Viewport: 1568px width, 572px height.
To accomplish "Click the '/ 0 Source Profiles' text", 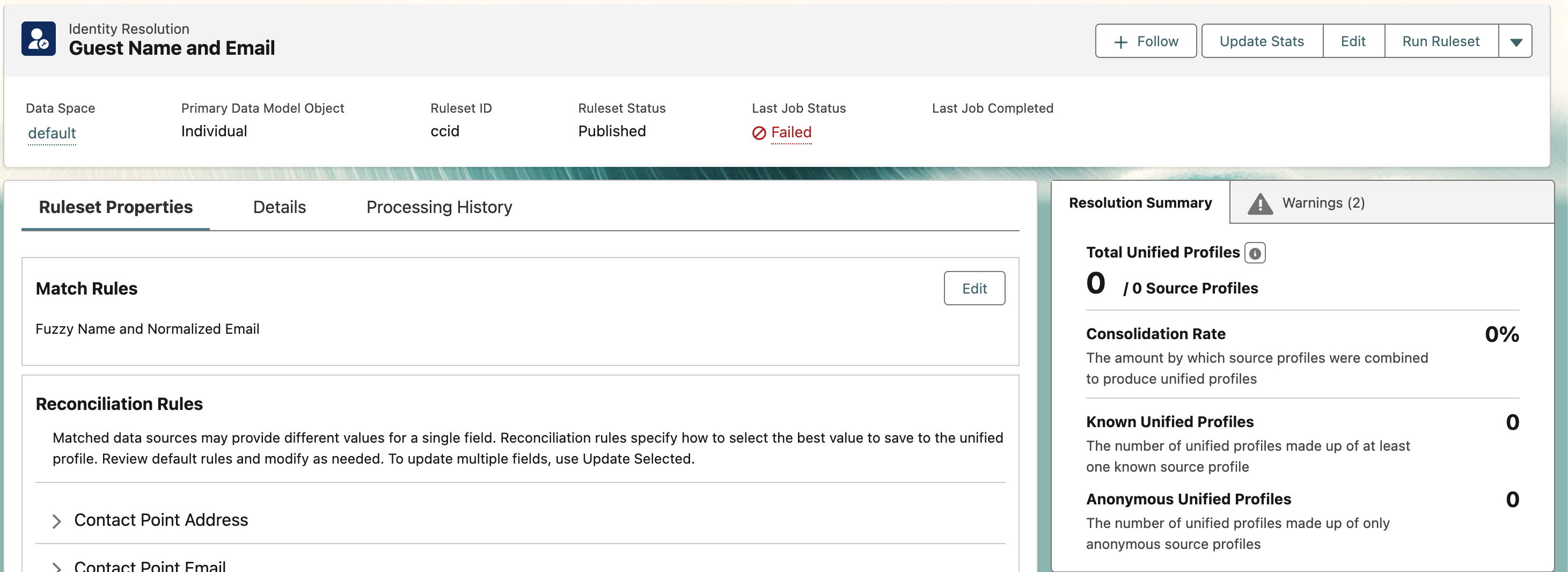I will [x=1190, y=289].
